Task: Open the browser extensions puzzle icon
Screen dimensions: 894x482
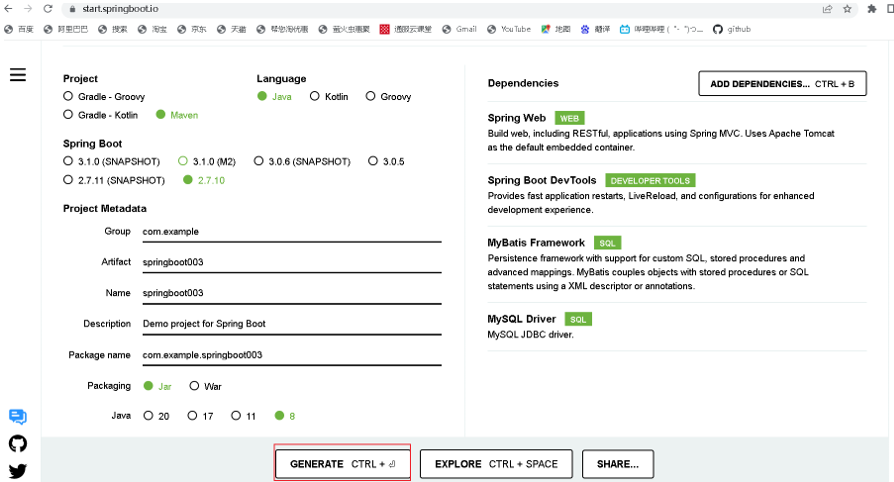Action: tap(868, 9)
